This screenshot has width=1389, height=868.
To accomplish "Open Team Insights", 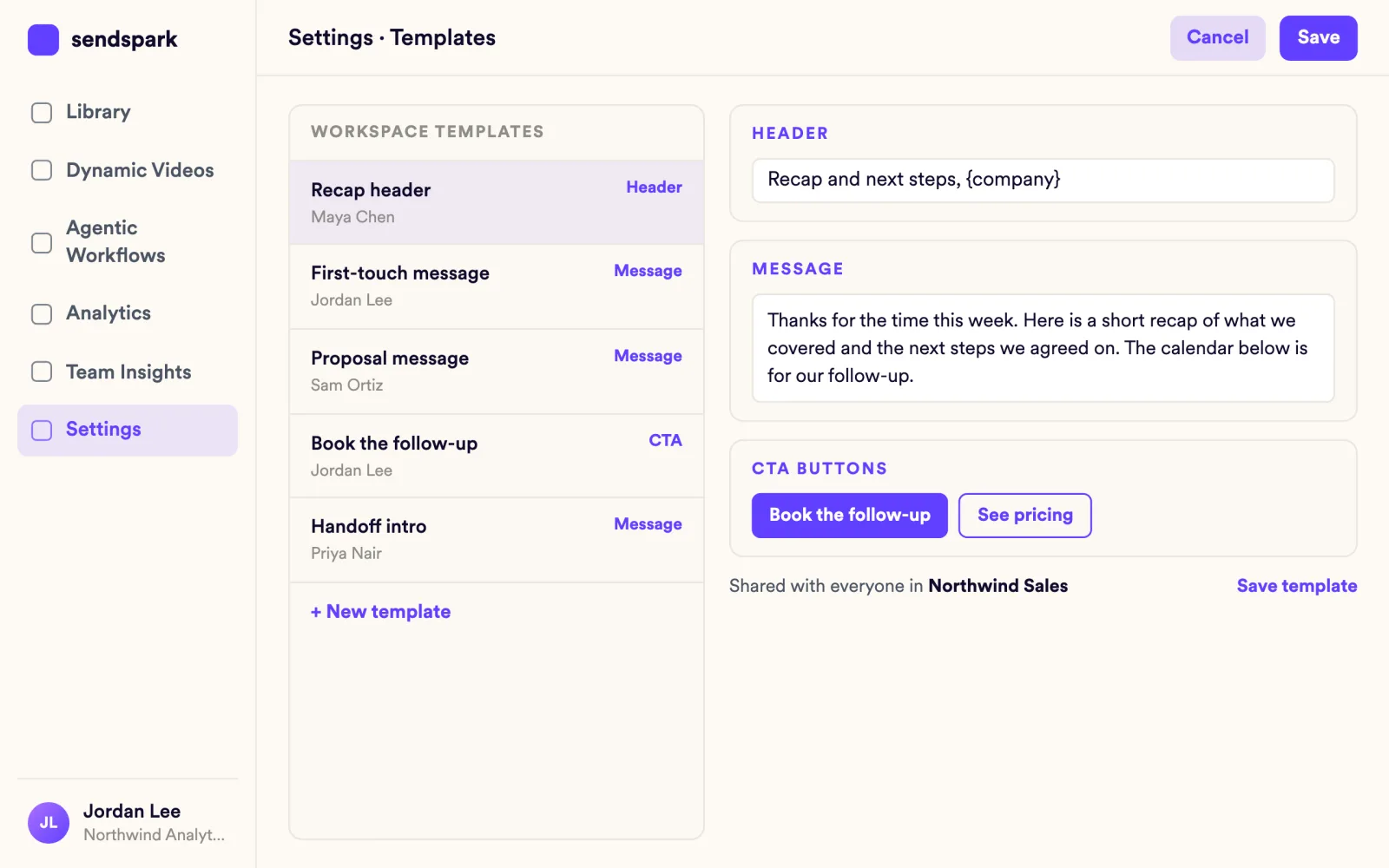I will [128, 372].
